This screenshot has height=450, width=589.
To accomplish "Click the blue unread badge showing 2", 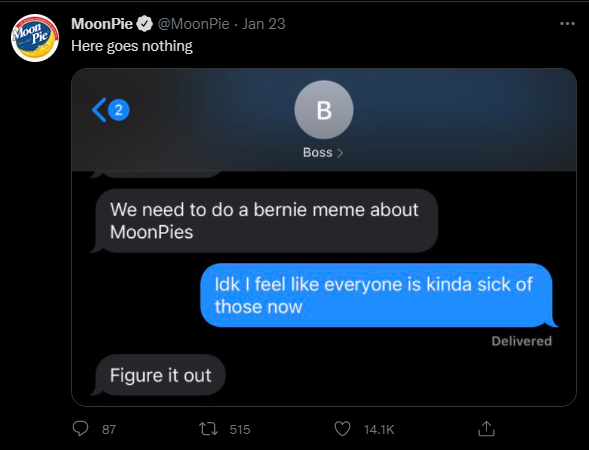I will pos(119,110).
